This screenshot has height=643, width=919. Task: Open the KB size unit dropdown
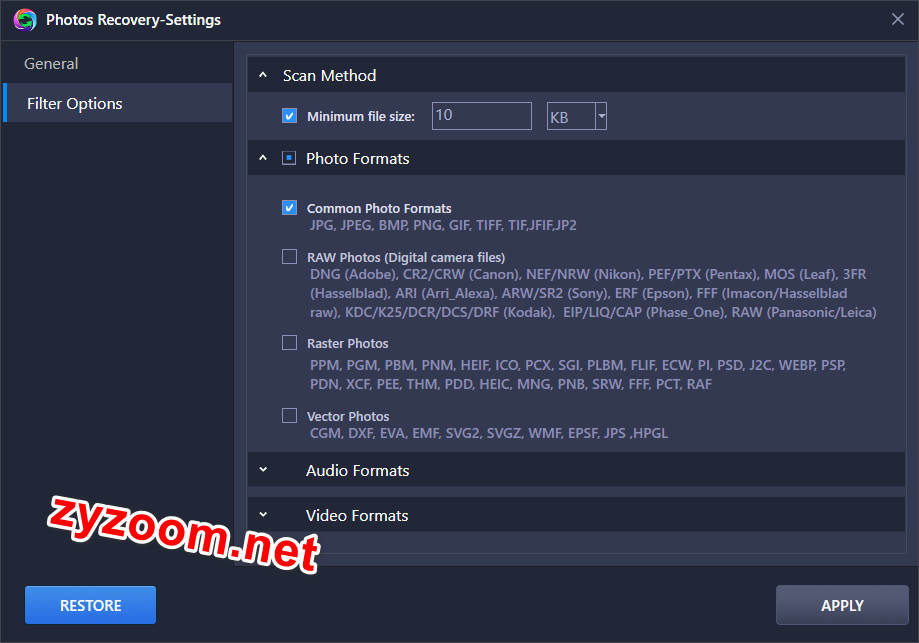click(601, 116)
